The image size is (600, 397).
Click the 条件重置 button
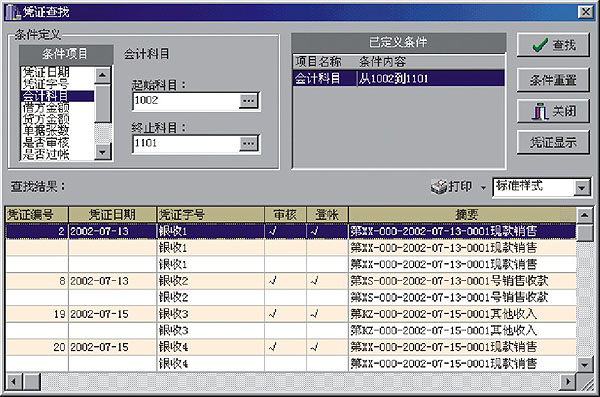553,80
